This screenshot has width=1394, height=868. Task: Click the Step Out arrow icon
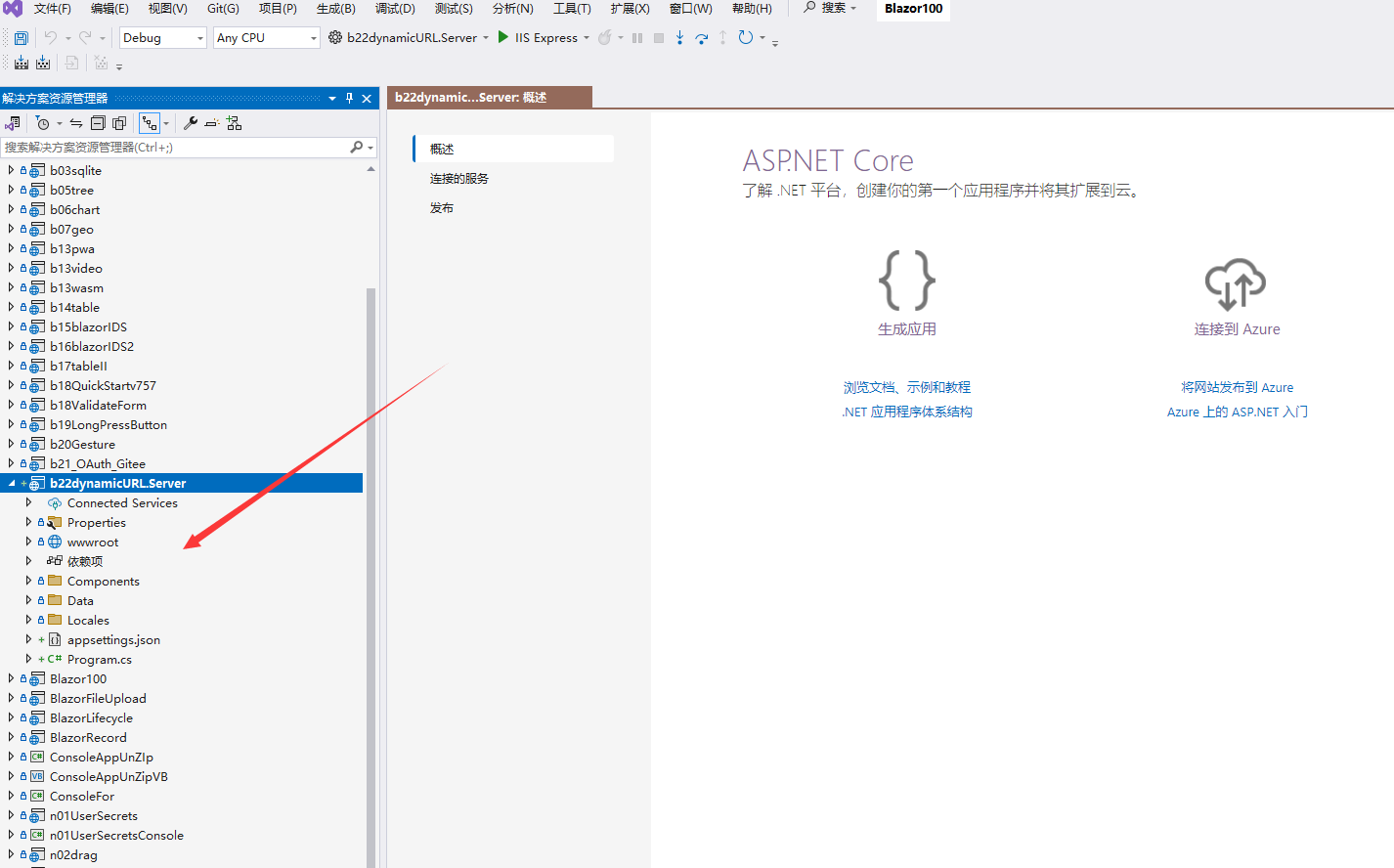722,37
